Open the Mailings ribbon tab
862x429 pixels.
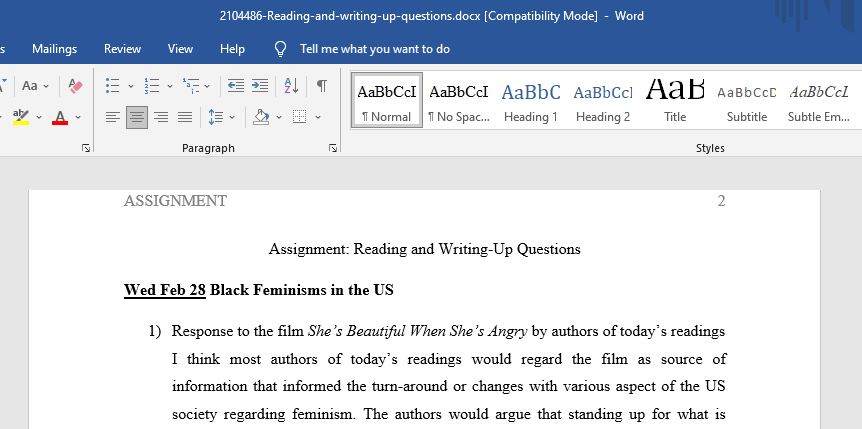click(54, 49)
